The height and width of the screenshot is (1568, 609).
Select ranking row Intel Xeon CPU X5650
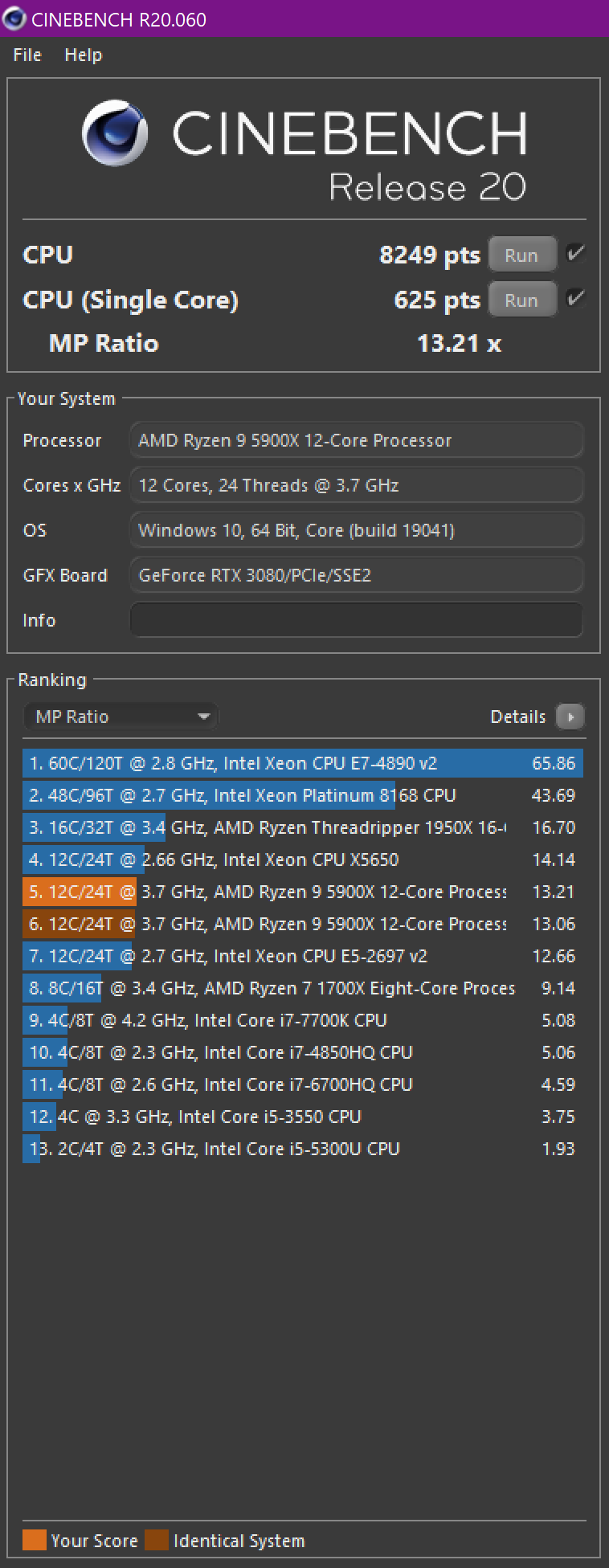pos(303,860)
